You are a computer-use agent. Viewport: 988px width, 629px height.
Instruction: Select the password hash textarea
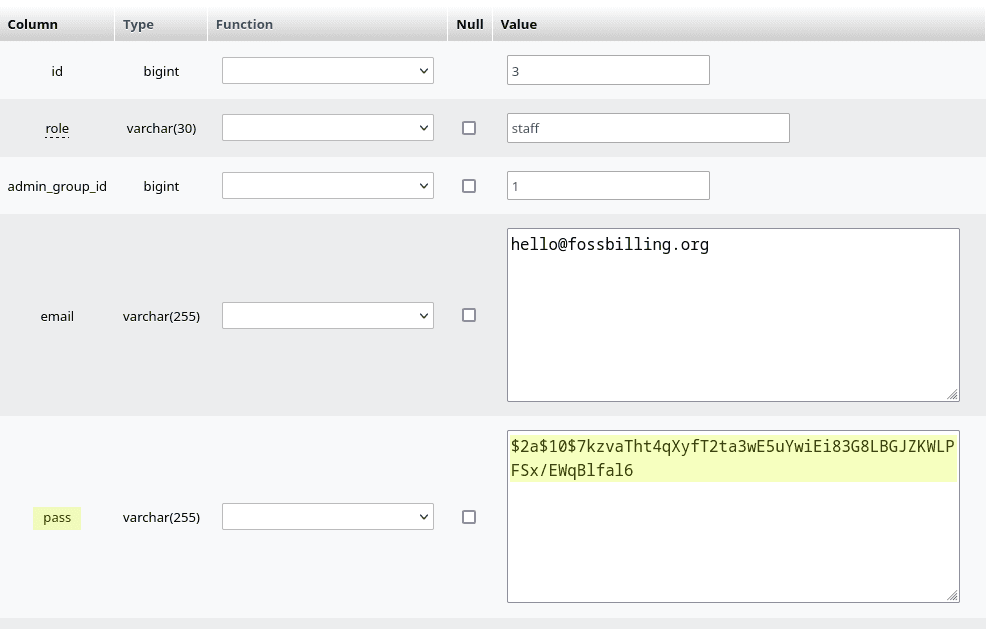pos(733,516)
